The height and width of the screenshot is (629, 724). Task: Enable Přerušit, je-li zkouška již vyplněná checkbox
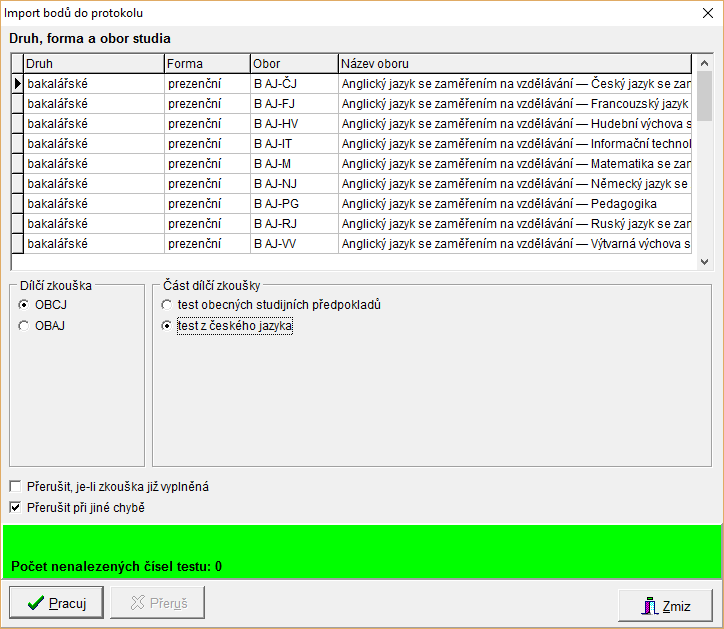click(15, 487)
